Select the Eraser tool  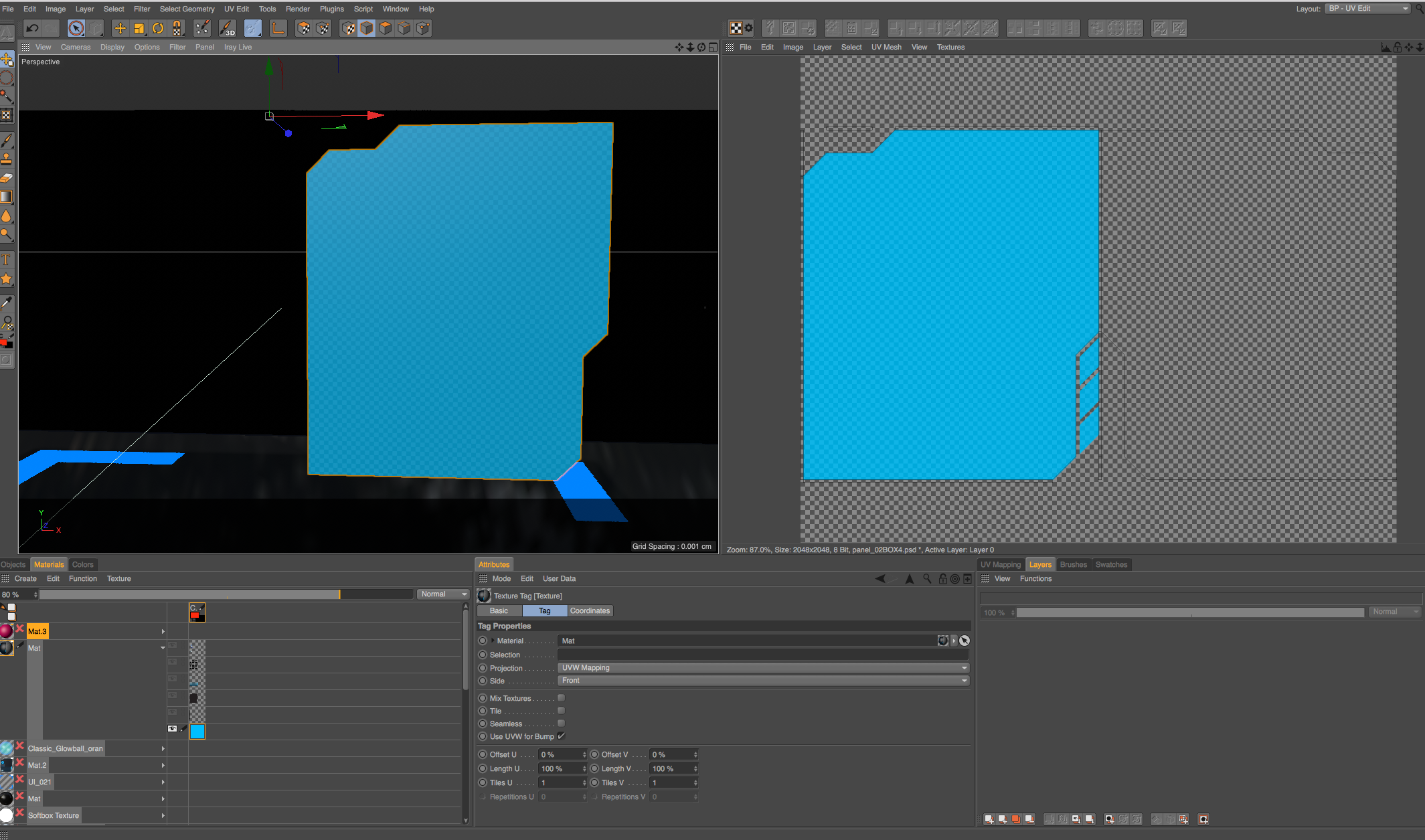click(7, 177)
